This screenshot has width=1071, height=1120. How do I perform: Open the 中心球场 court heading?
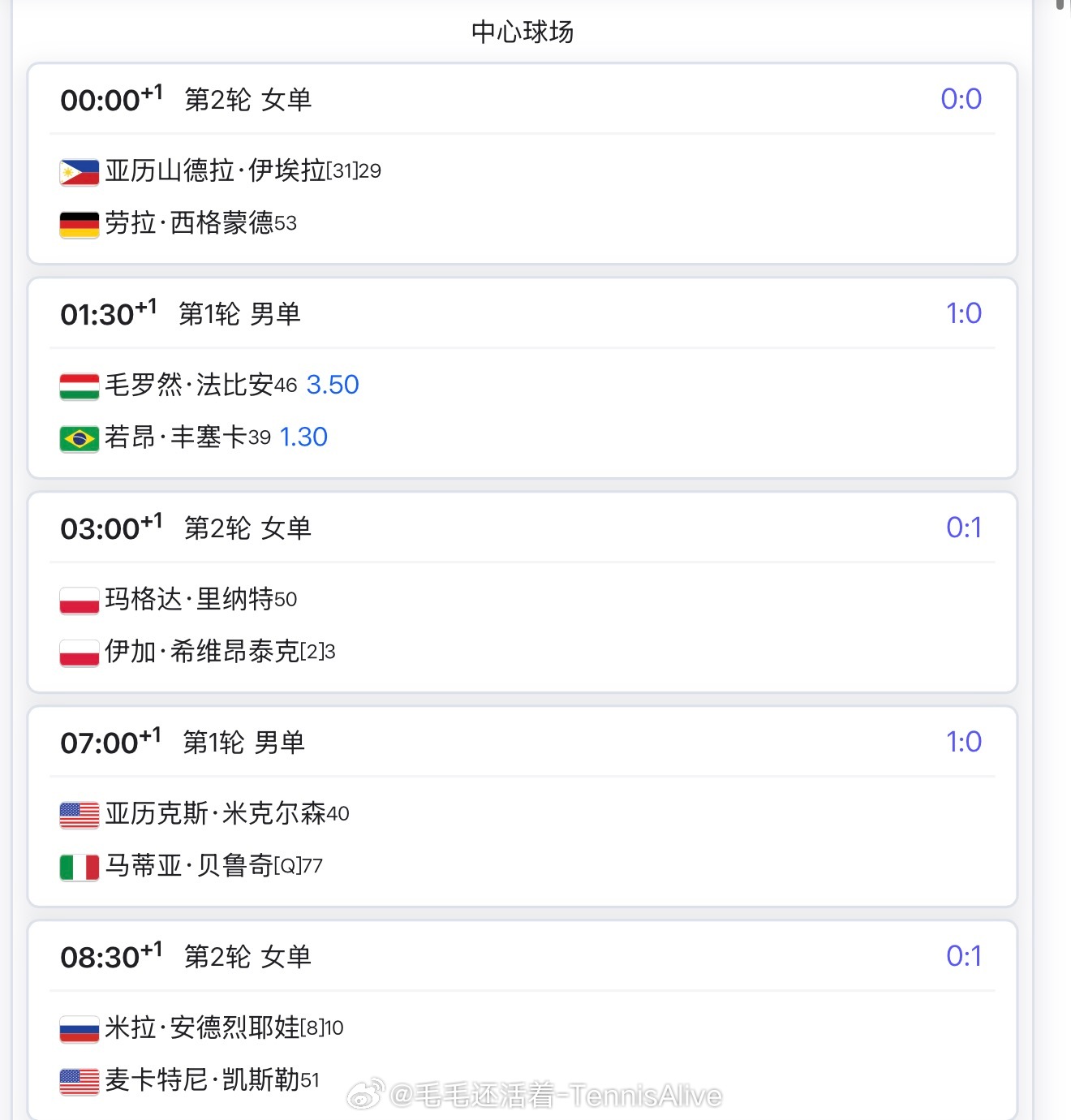(523, 32)
